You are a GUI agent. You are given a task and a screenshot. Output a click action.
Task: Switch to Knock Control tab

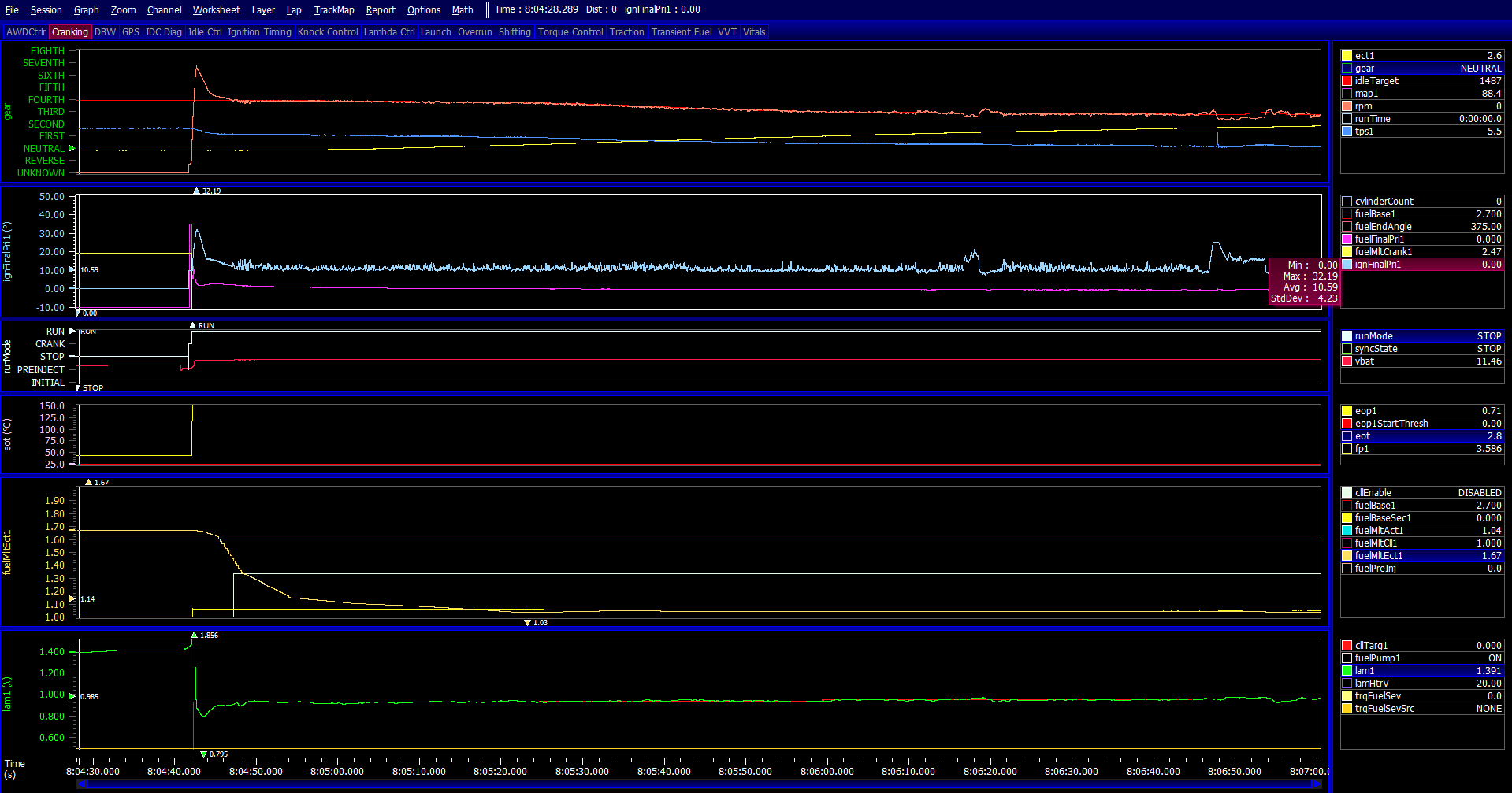[328, 32]
